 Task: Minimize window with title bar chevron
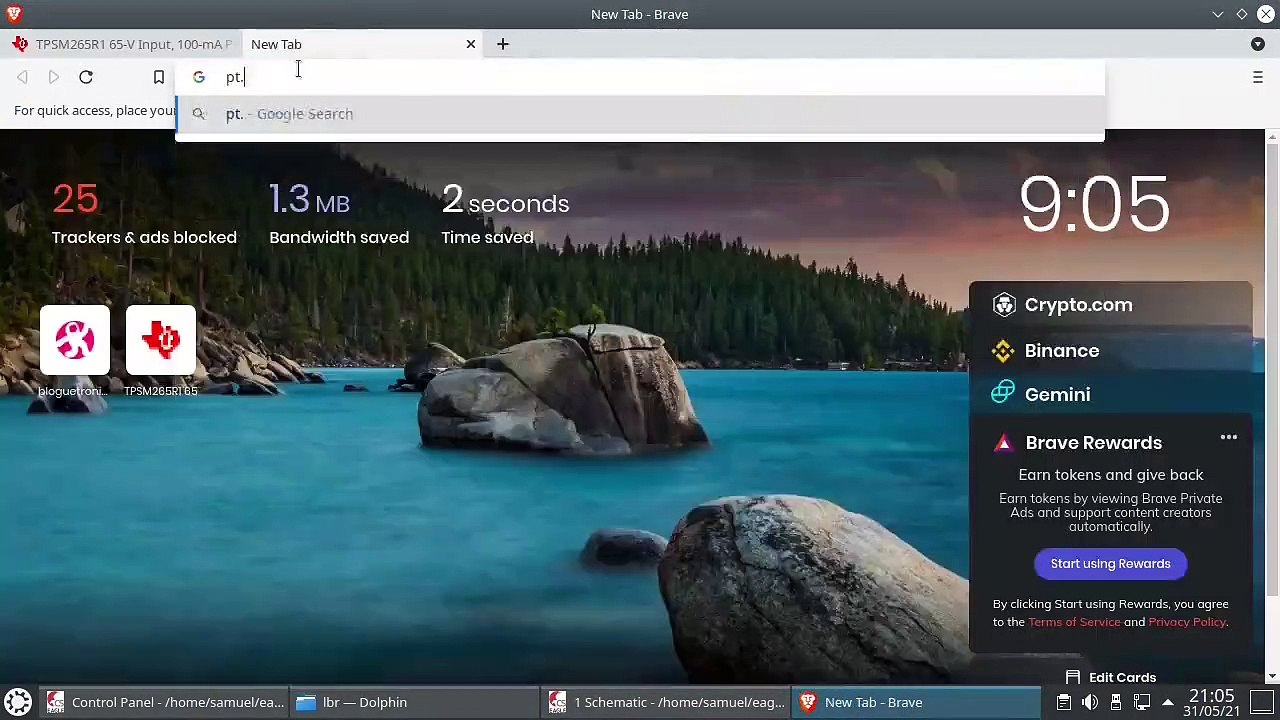(x=1218, y=14)
